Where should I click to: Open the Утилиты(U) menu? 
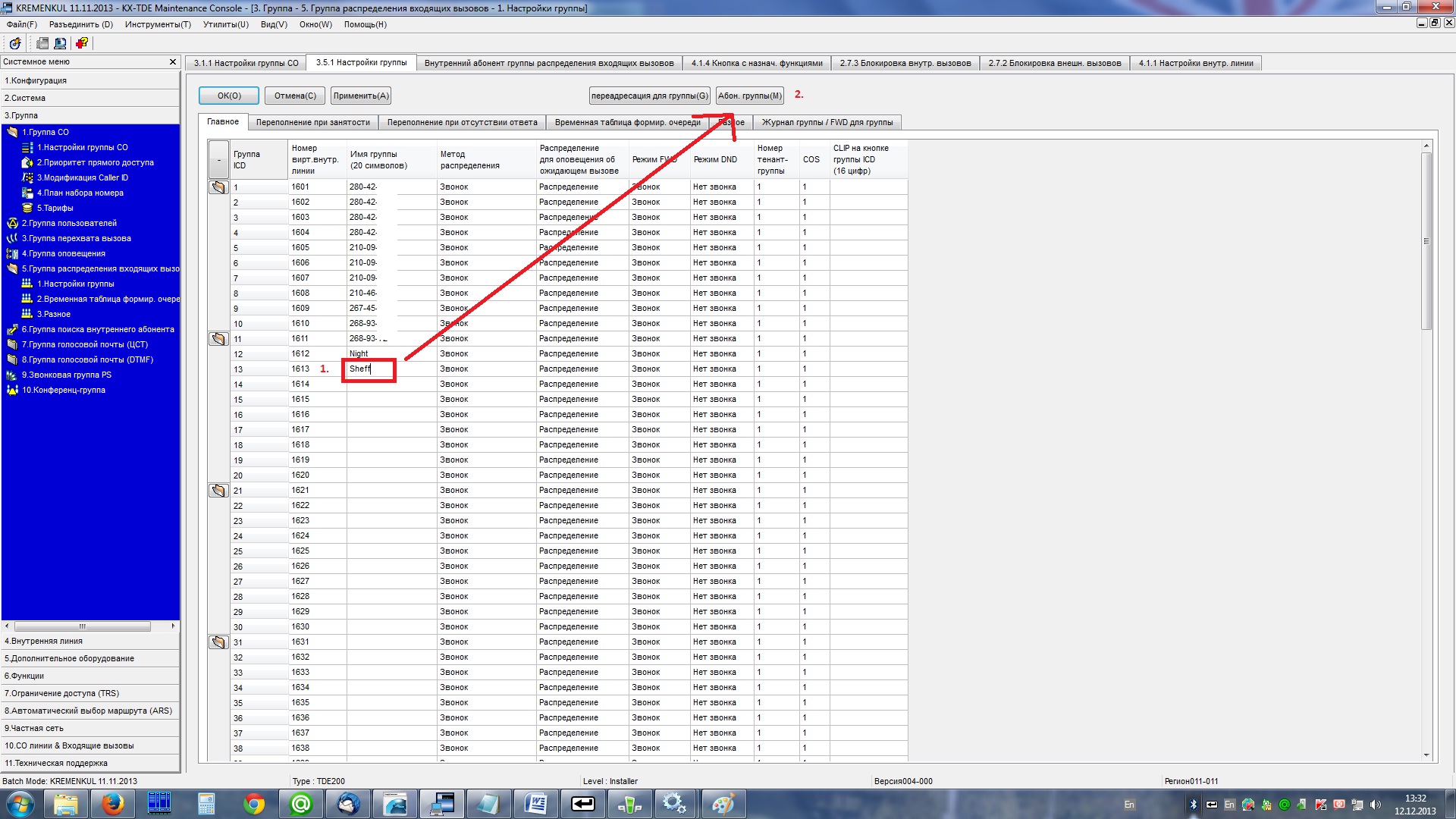click(x=225, y=24)
